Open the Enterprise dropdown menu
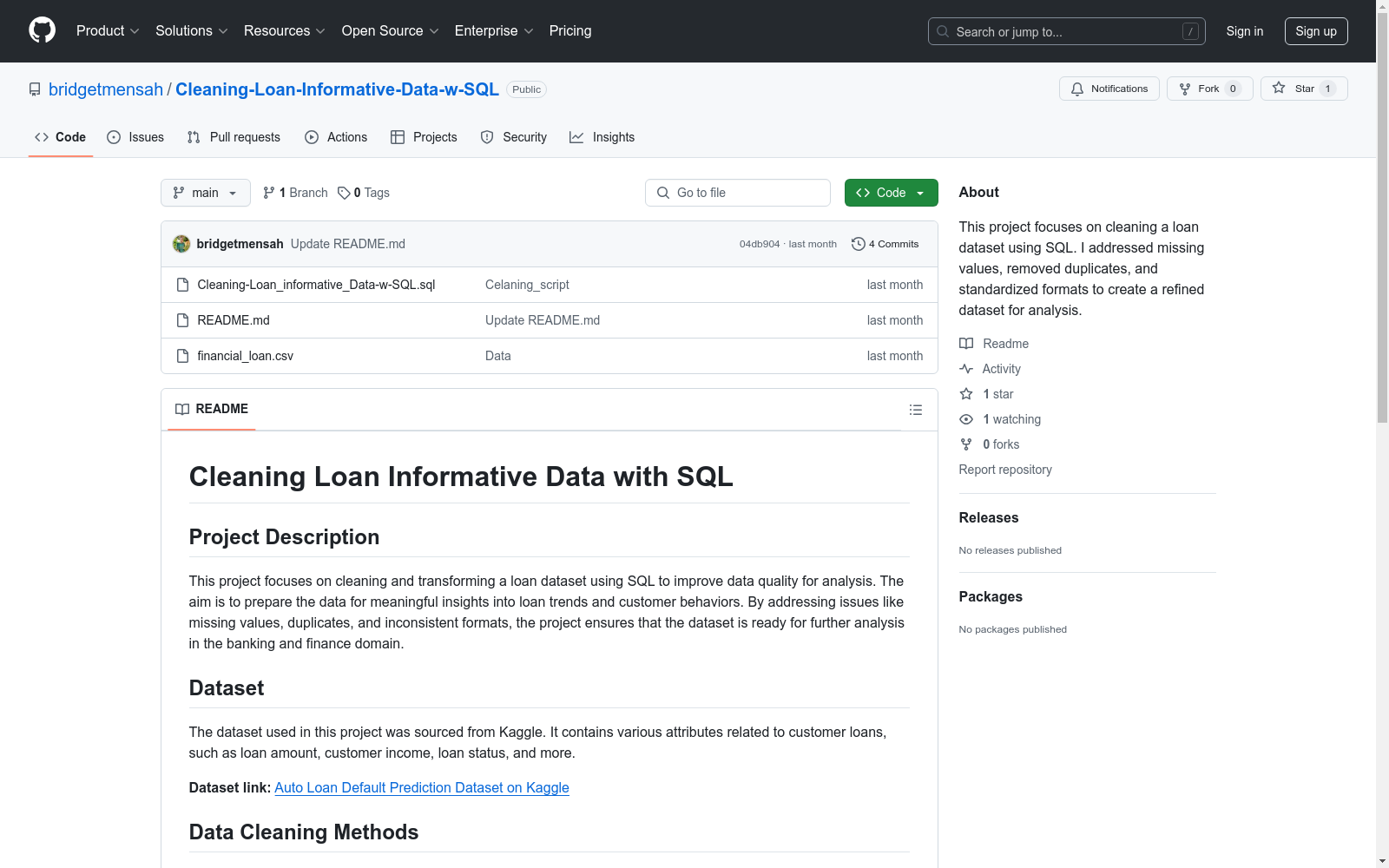Screen dimensions: 1389x868 point(494,30)
